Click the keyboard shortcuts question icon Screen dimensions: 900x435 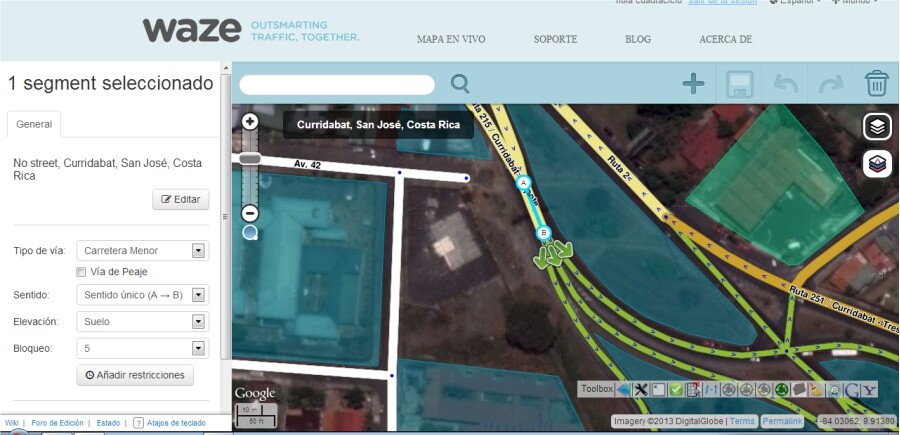click(138, 423)
